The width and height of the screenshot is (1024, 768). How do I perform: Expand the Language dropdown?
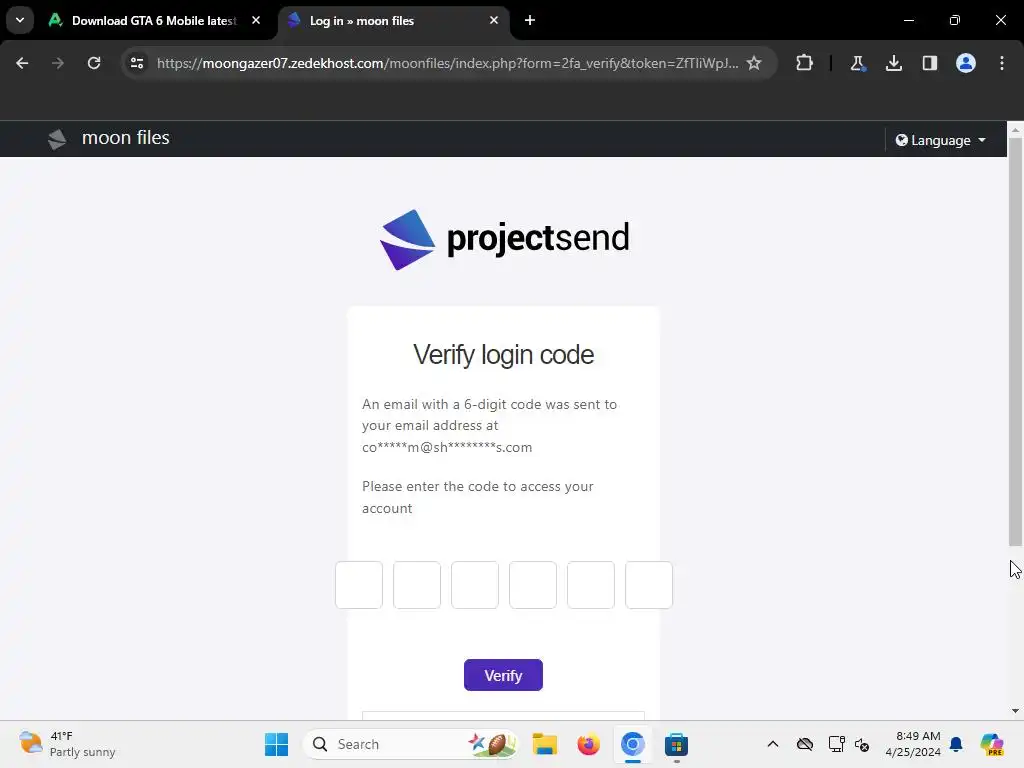coord(940,140)
